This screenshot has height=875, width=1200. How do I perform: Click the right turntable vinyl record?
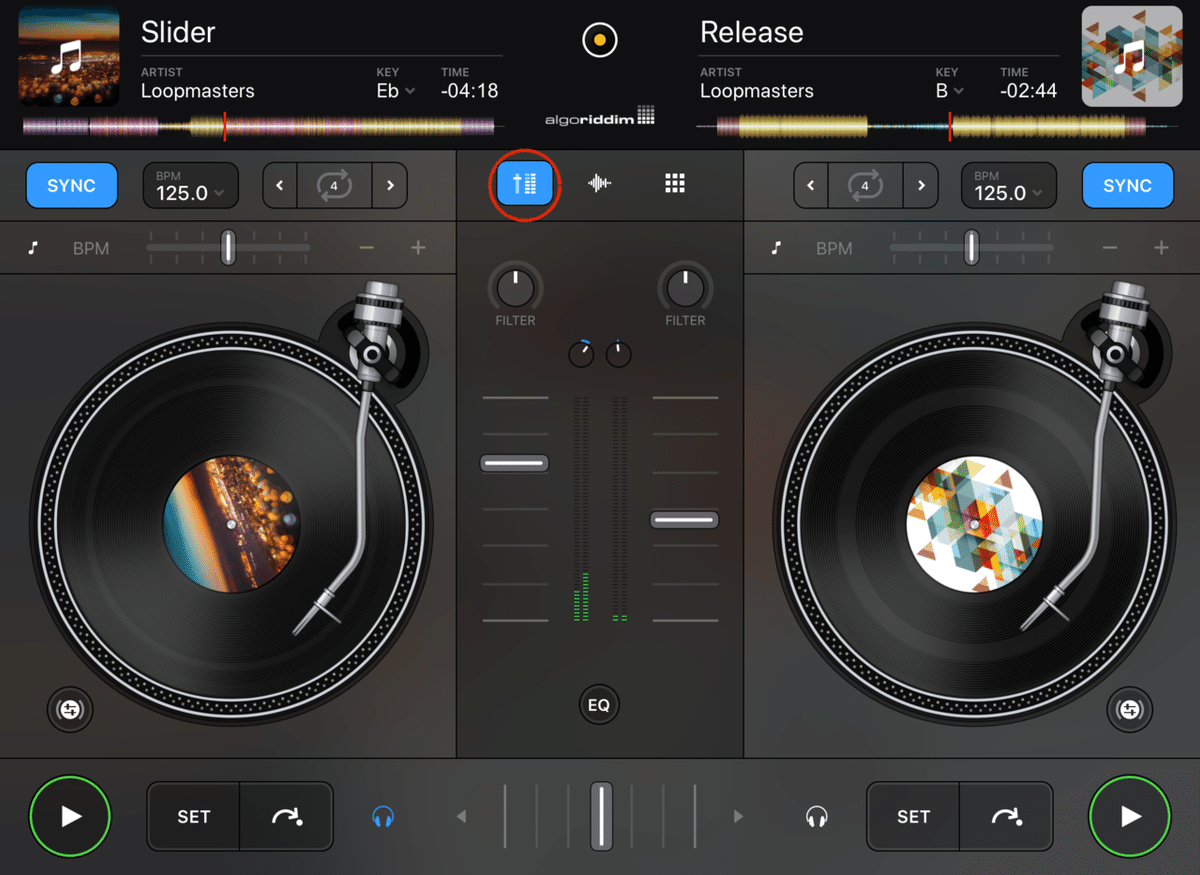(x=974, y=524)
